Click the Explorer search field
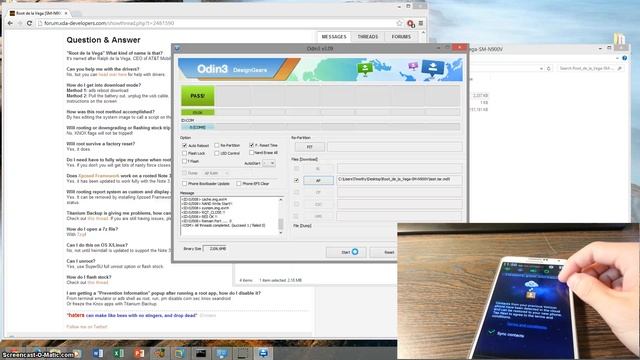 (x=590, y=69)
